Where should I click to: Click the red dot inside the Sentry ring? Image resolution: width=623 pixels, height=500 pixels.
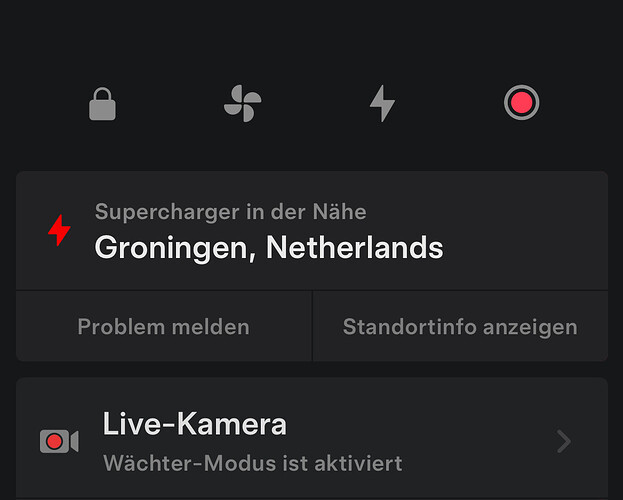click(521, 103)
